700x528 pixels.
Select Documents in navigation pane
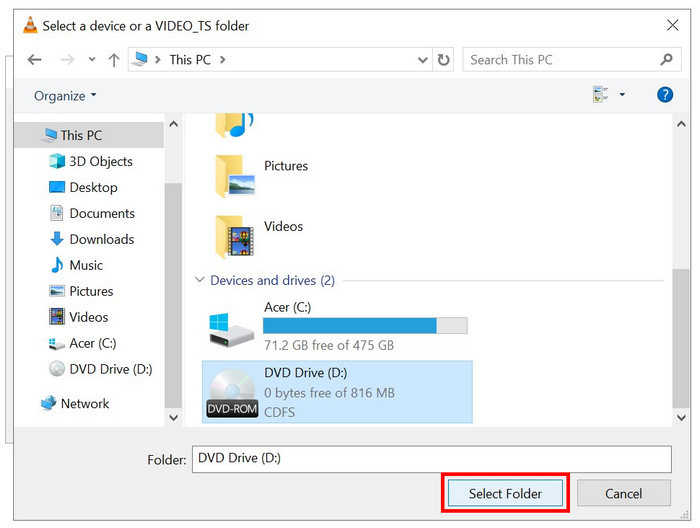[x=102, y=213]
